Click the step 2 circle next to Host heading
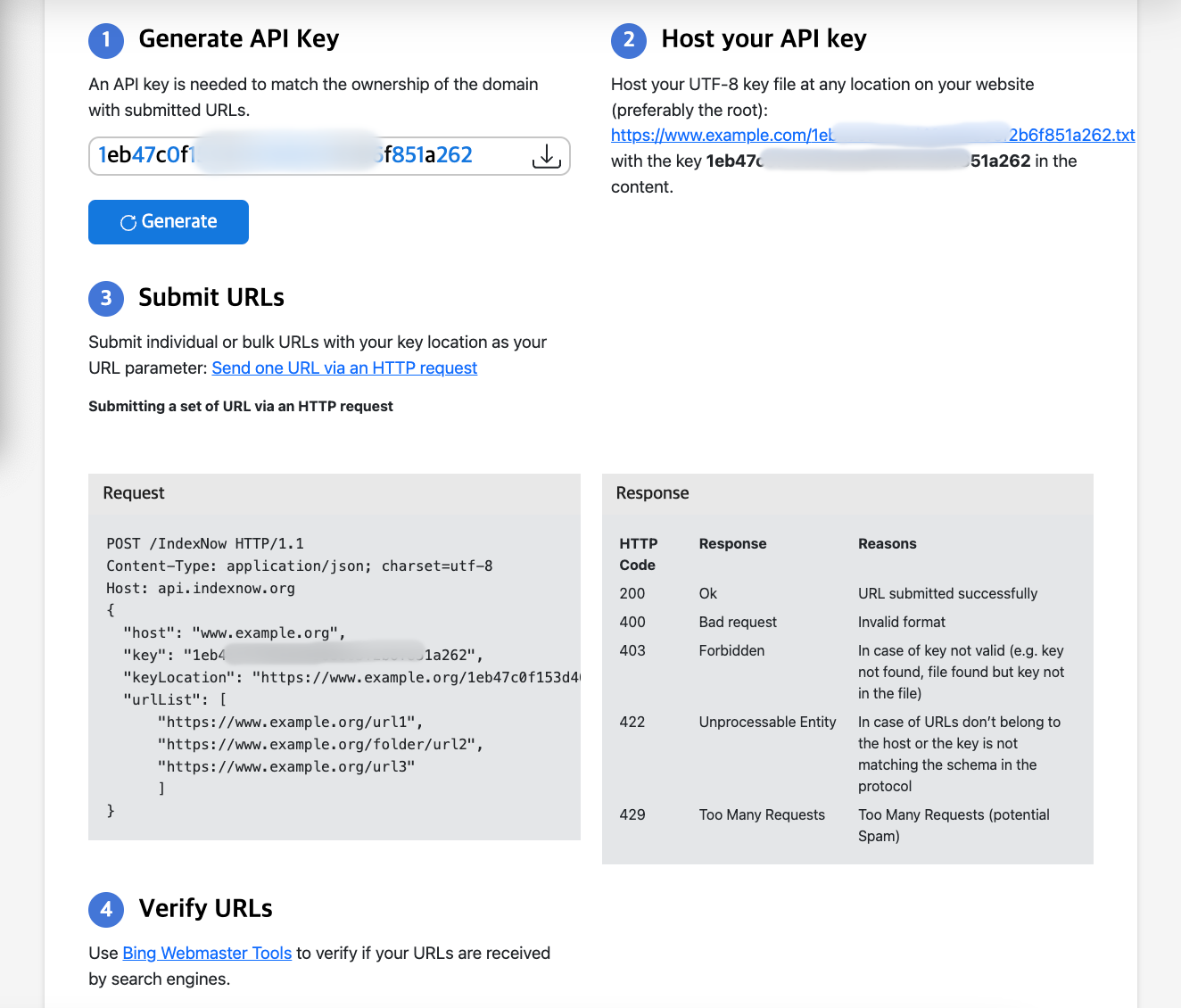Viewport: 1181px width, 1008px height. pos(629,40)
